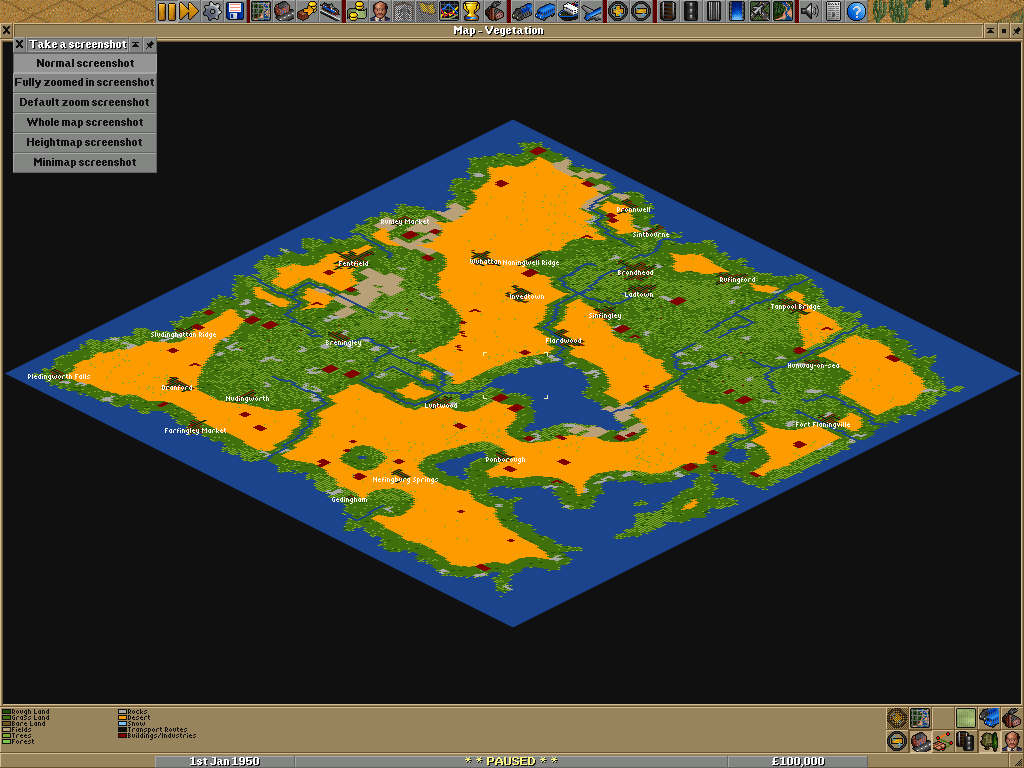The width and height of the screenshot is (1024, 768).
Task: Take a Normal screenshot
Action: pos(85,63)
